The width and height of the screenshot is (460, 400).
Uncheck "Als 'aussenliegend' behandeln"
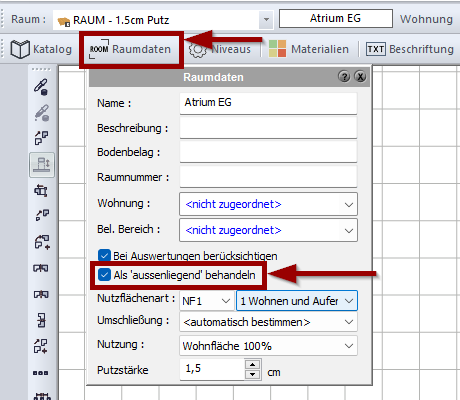tap(104, 275)
